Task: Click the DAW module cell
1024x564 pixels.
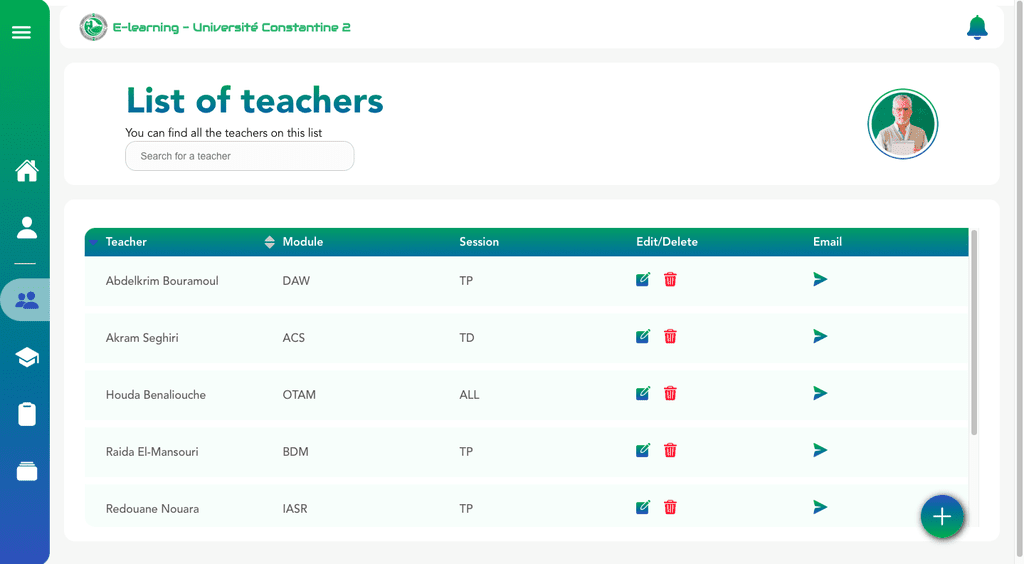Action: coord(296,281)
